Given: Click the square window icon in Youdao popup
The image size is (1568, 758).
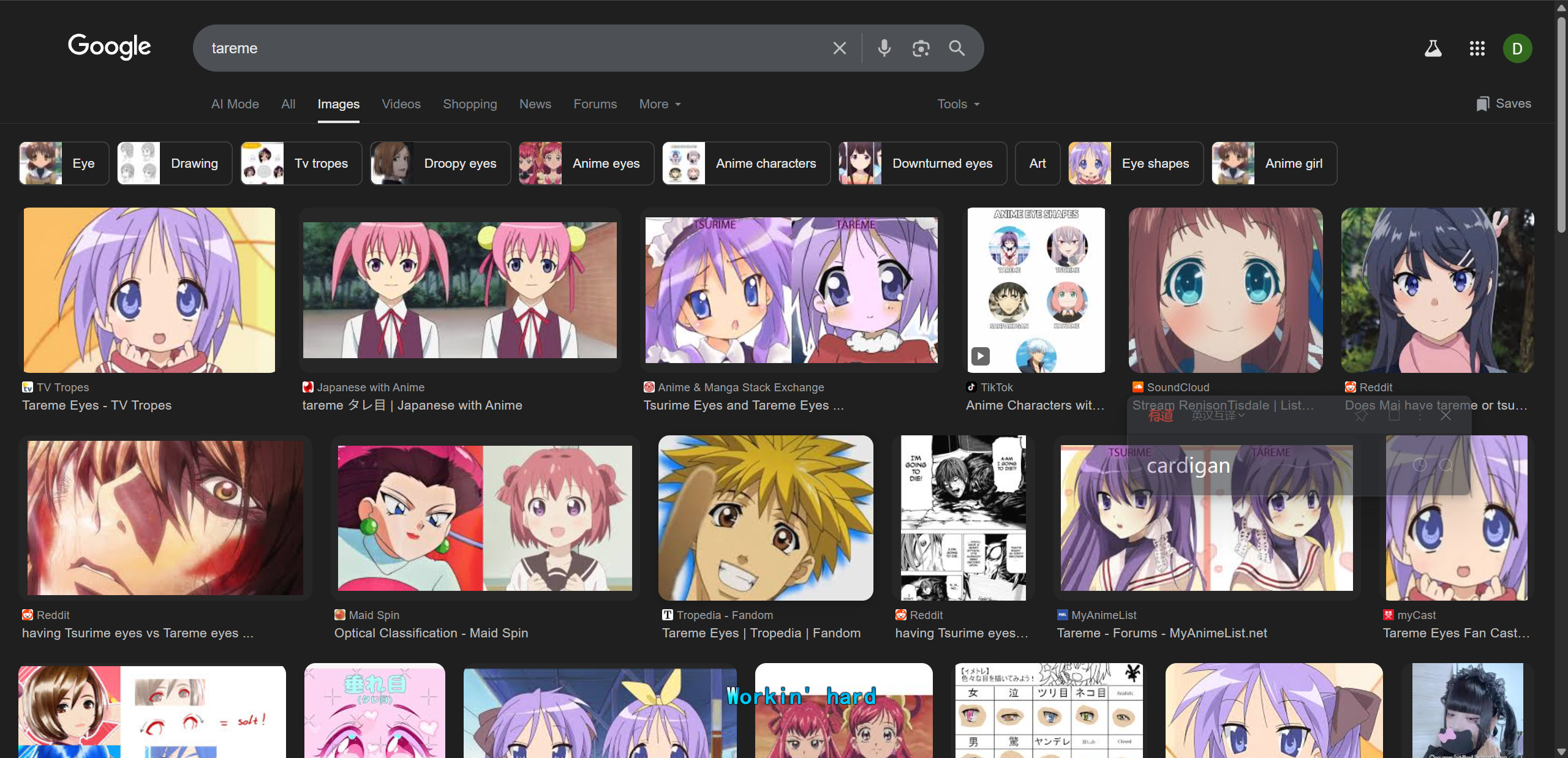Looking at the screenshot, I should click(1394, 415).
